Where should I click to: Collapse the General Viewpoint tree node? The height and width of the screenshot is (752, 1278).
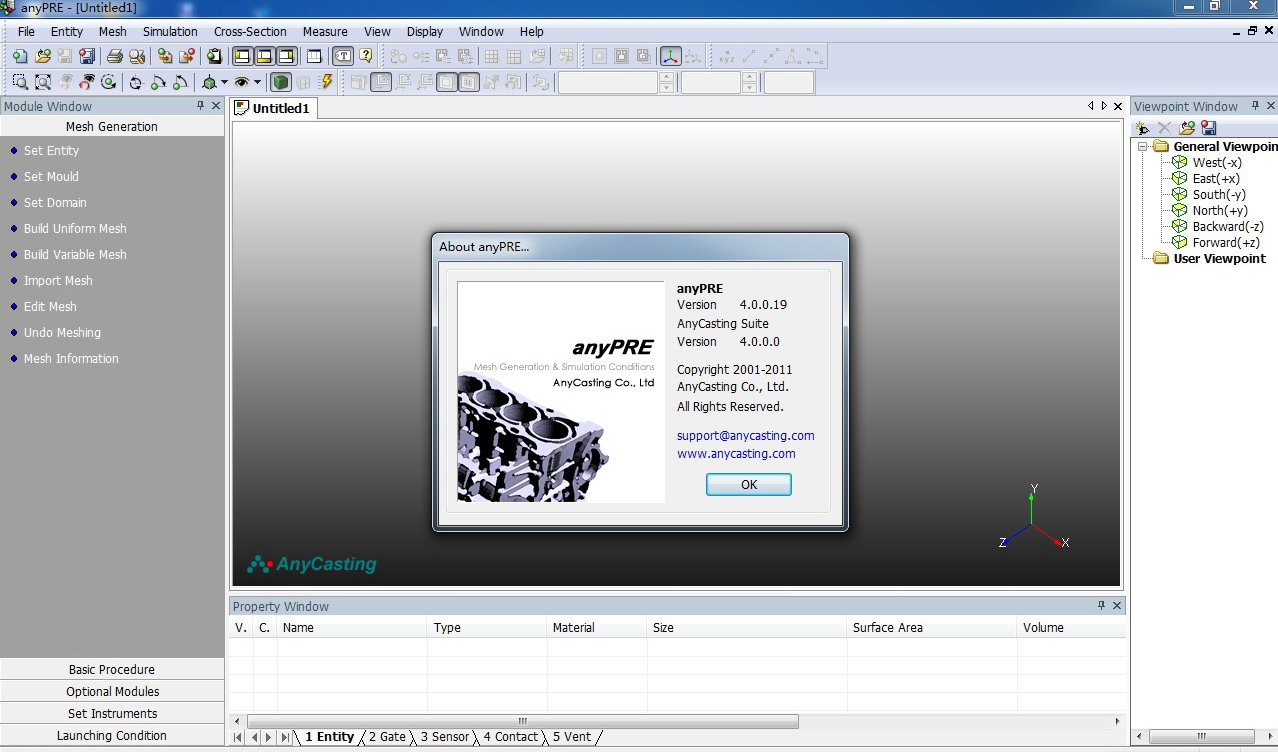[1143, 147]
